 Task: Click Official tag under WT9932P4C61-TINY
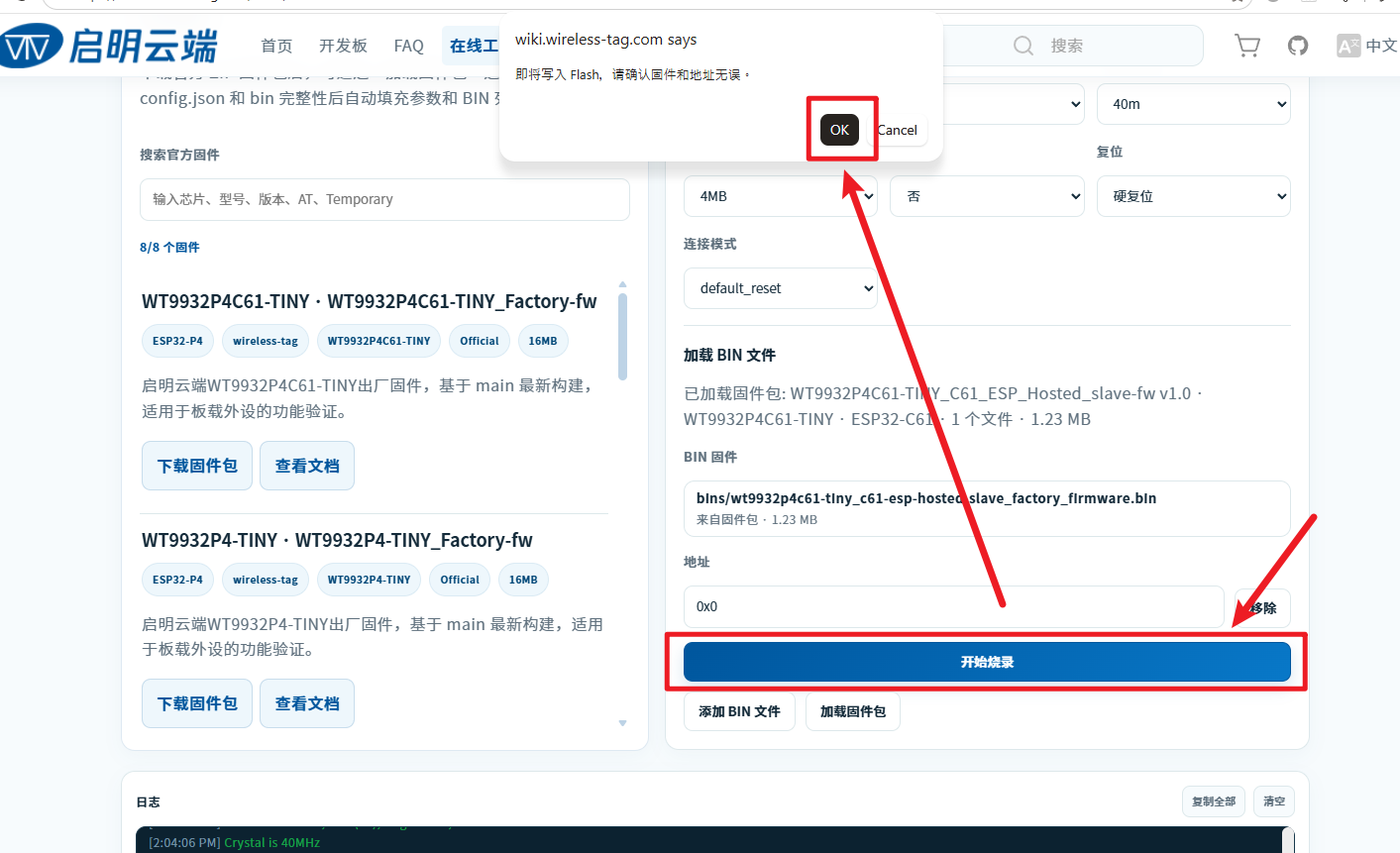coord(480,341)
